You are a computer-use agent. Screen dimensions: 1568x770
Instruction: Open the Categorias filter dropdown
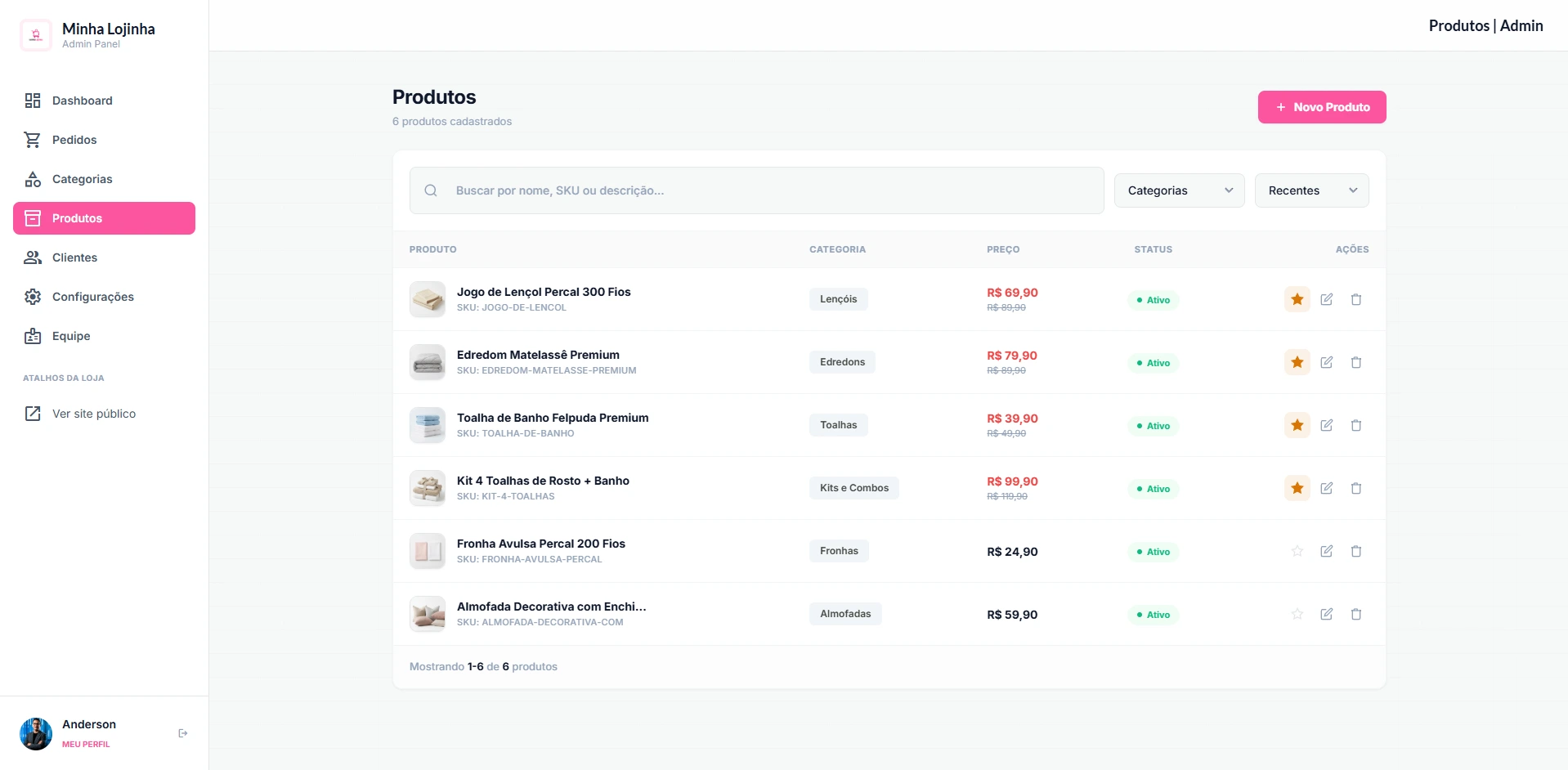click(x=1178, y=190)
